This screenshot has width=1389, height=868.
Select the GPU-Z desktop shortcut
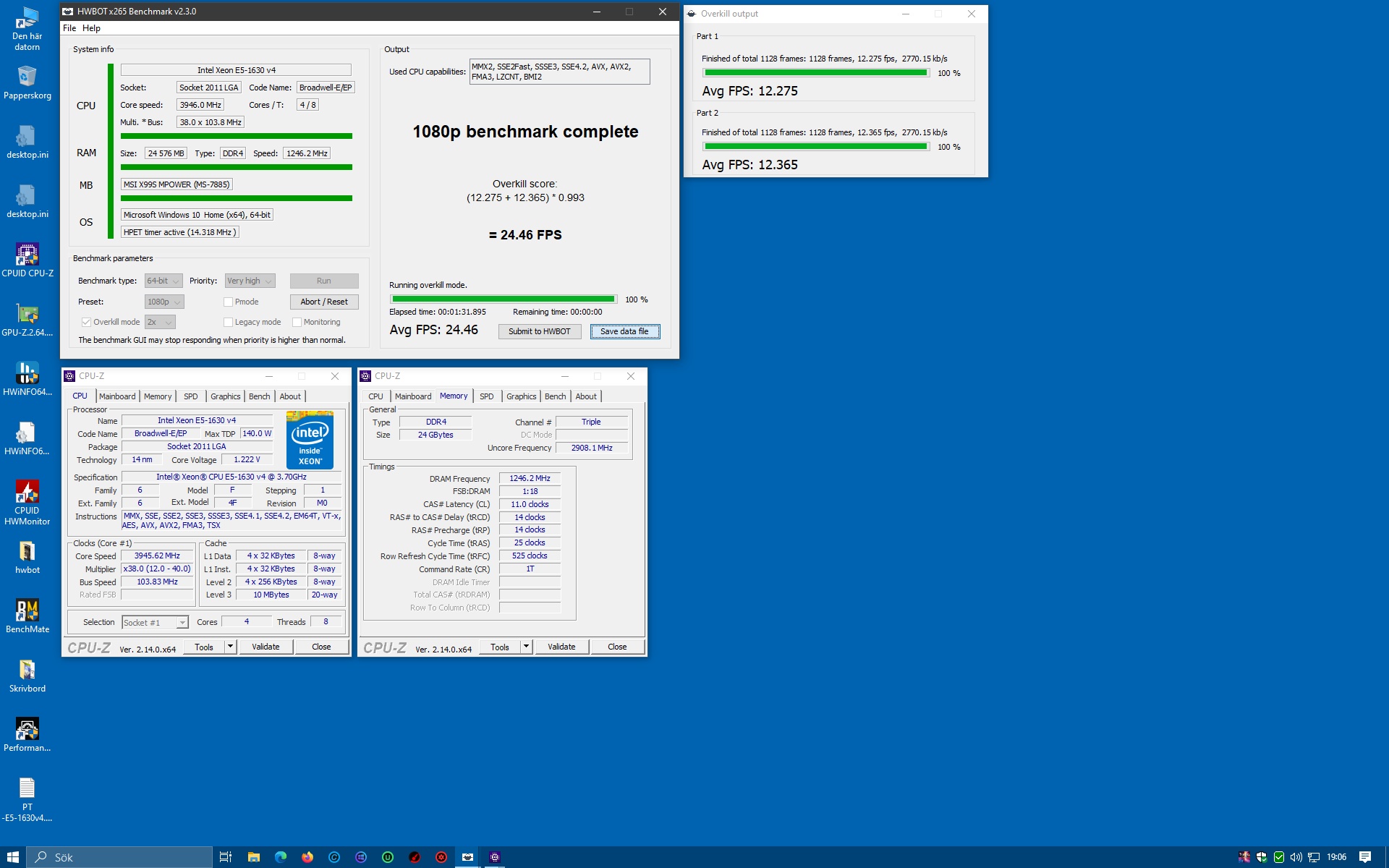tap(27, 320)
